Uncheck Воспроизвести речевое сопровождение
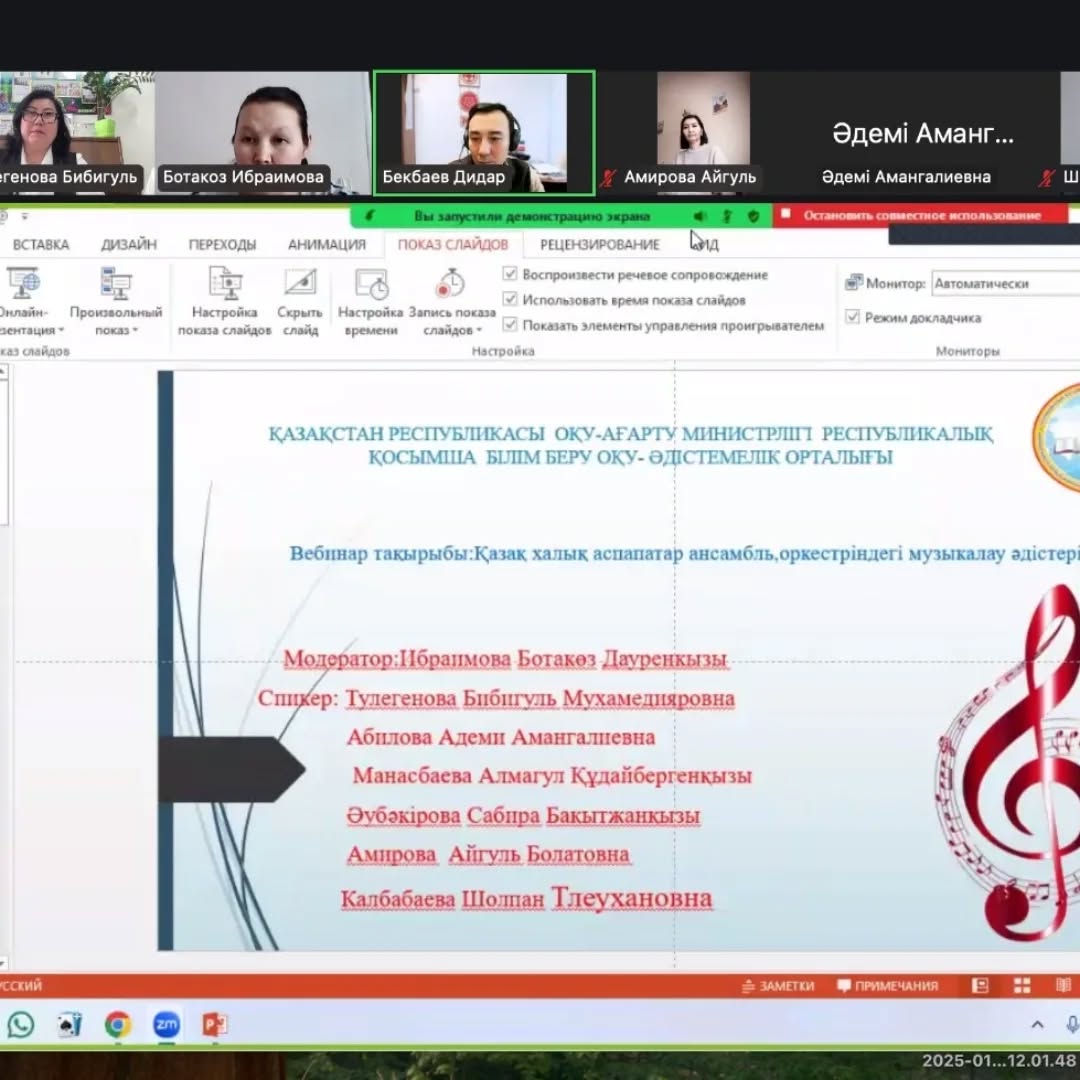Screen dimensions: 1080x1080 coord(510,274)
